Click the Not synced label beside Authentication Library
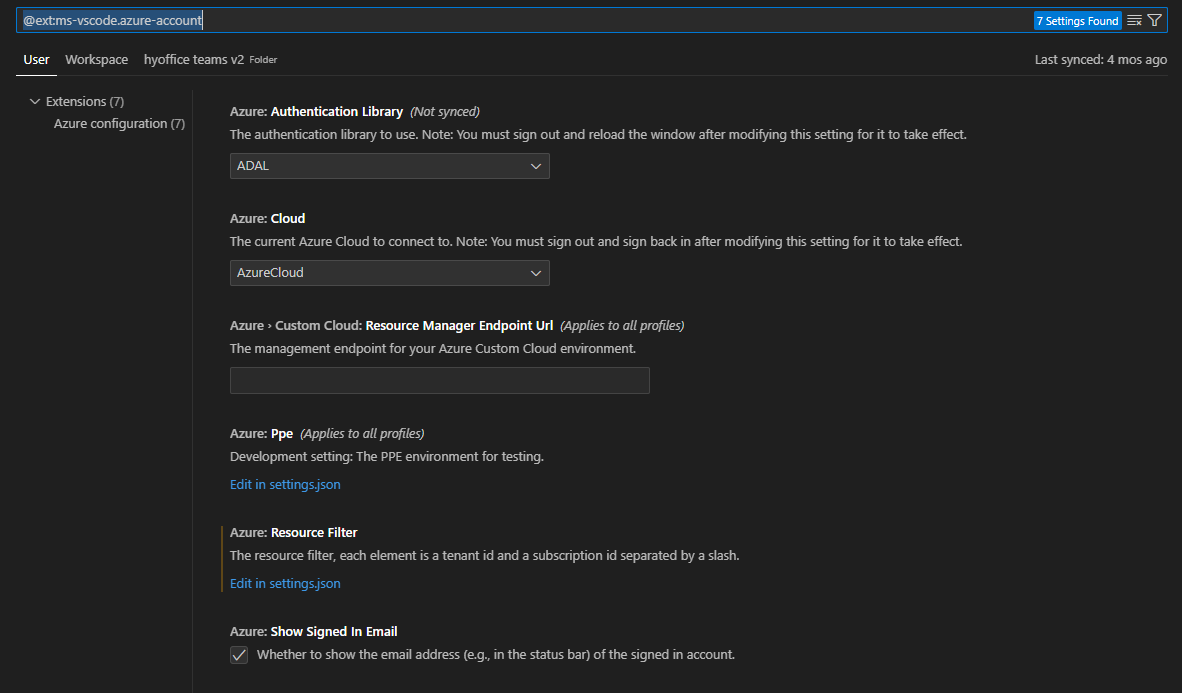1182x693 pixels. (x=444, y=111)
